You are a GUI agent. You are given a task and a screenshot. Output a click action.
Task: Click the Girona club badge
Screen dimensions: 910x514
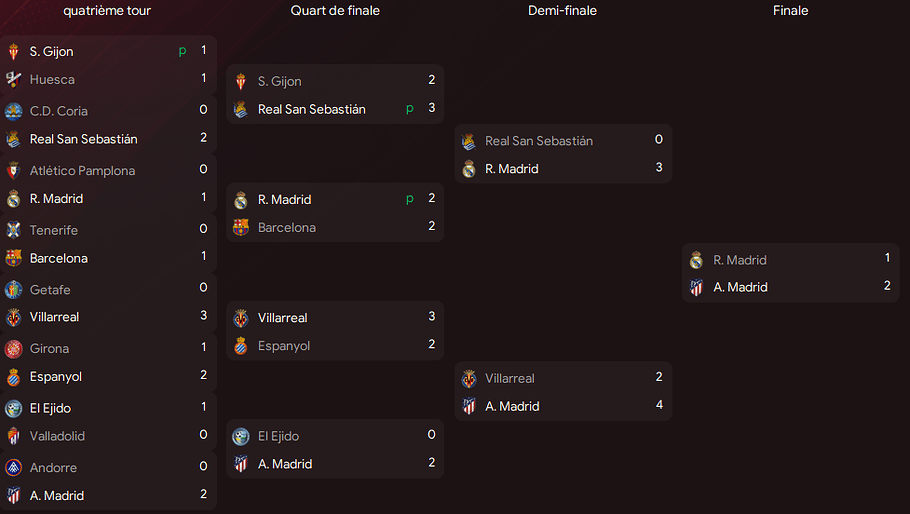[13, 349]
